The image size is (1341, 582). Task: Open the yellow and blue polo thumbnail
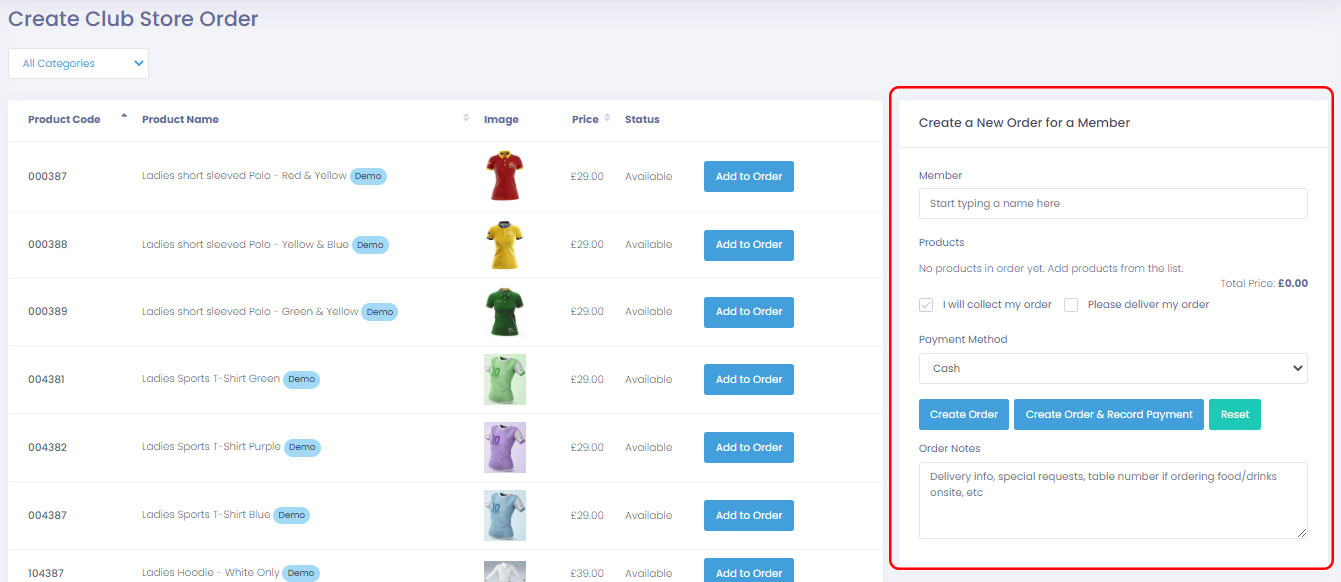click(503, 244)
